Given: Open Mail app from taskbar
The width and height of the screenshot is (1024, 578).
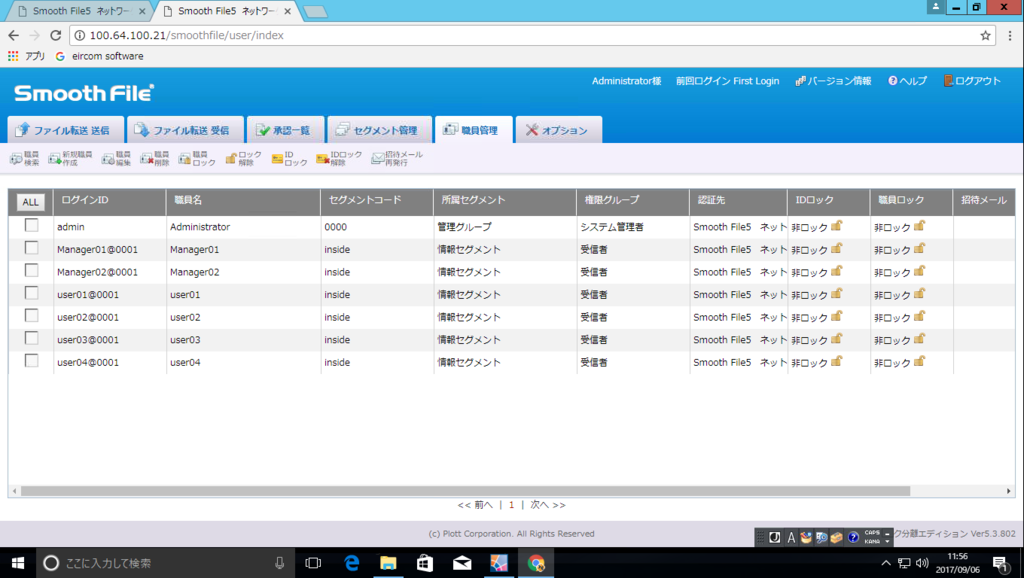Looking at the screenshot, I should (462, 563).
